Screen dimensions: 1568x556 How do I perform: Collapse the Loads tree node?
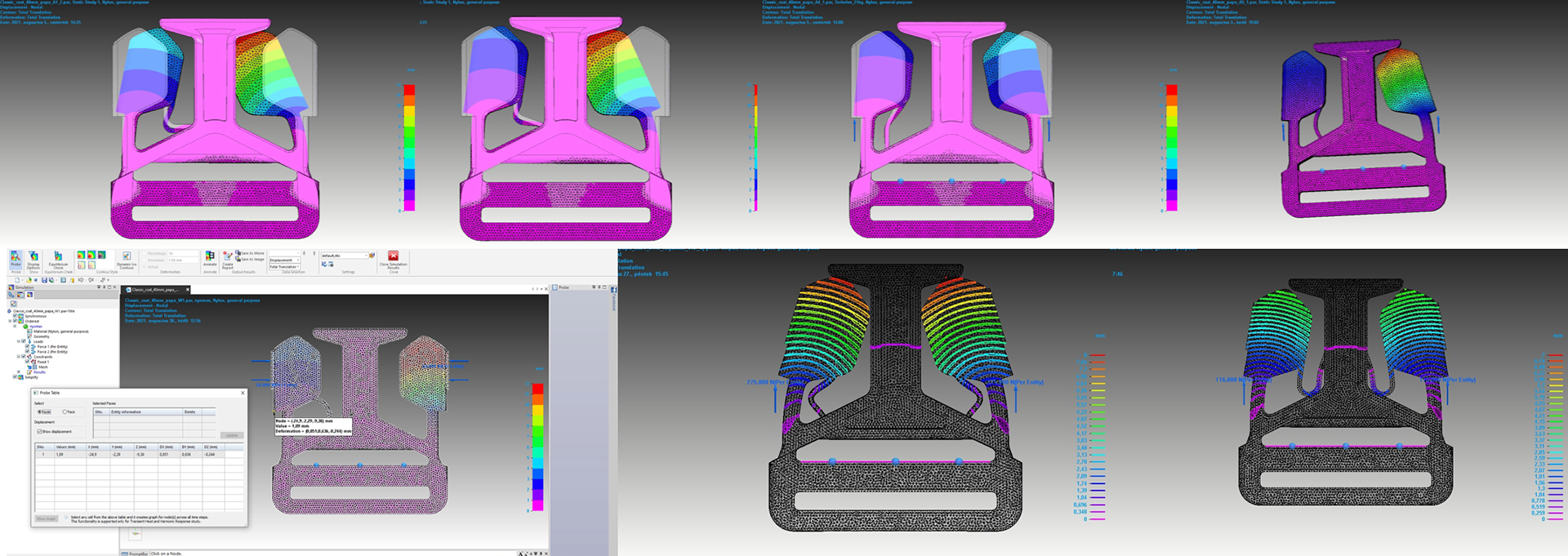(19, 341)
